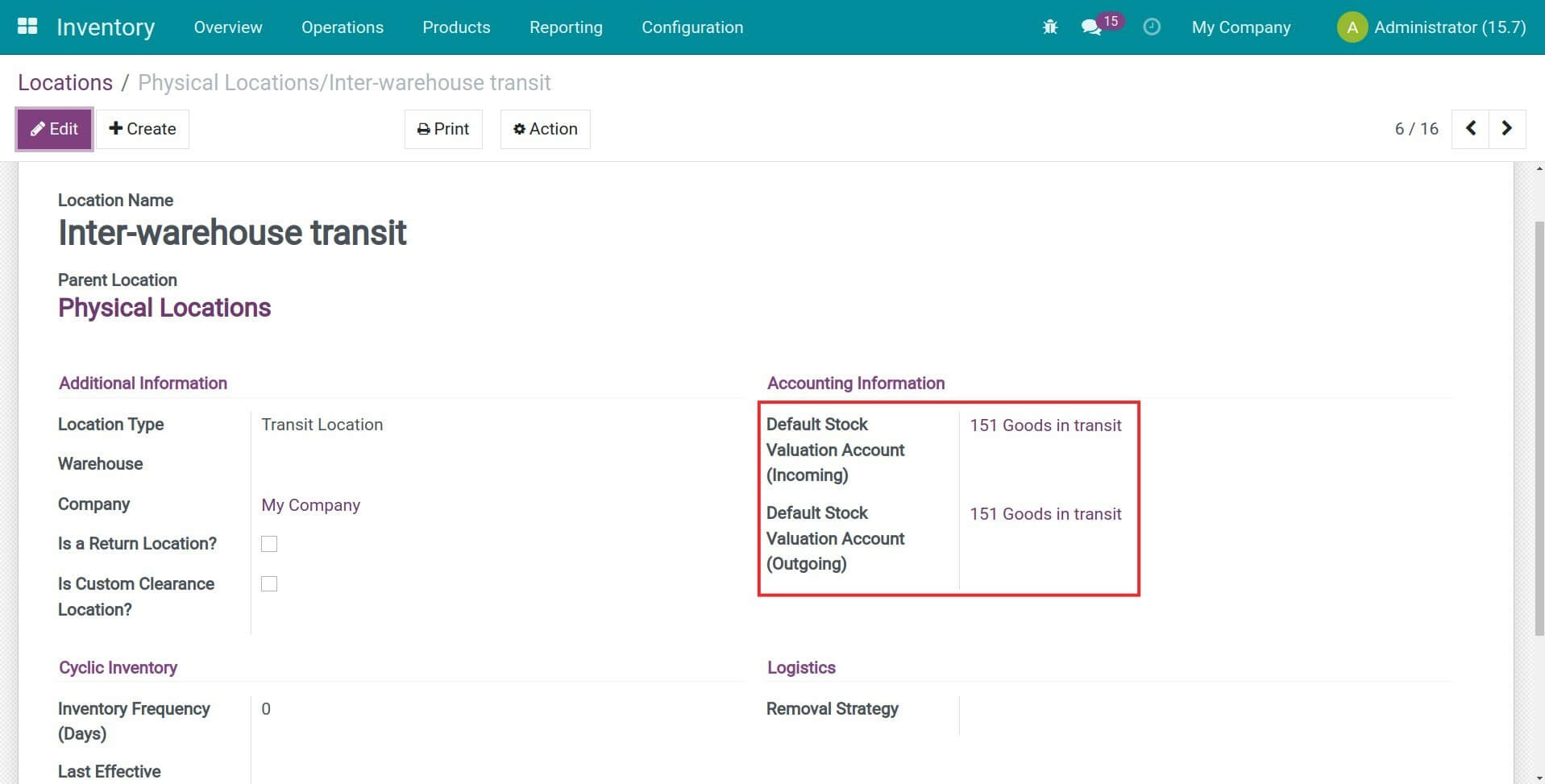Open the Reporting menu
Image resolution: width=1545 pixels, height=784 pixels.
point(566,27)
